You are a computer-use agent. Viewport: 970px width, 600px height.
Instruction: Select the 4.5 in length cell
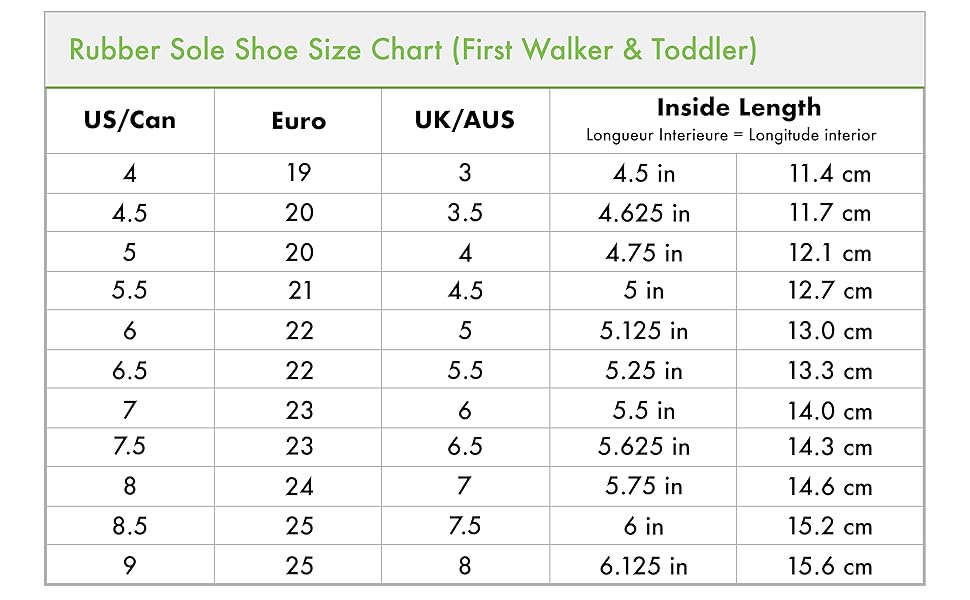(644, 173)
